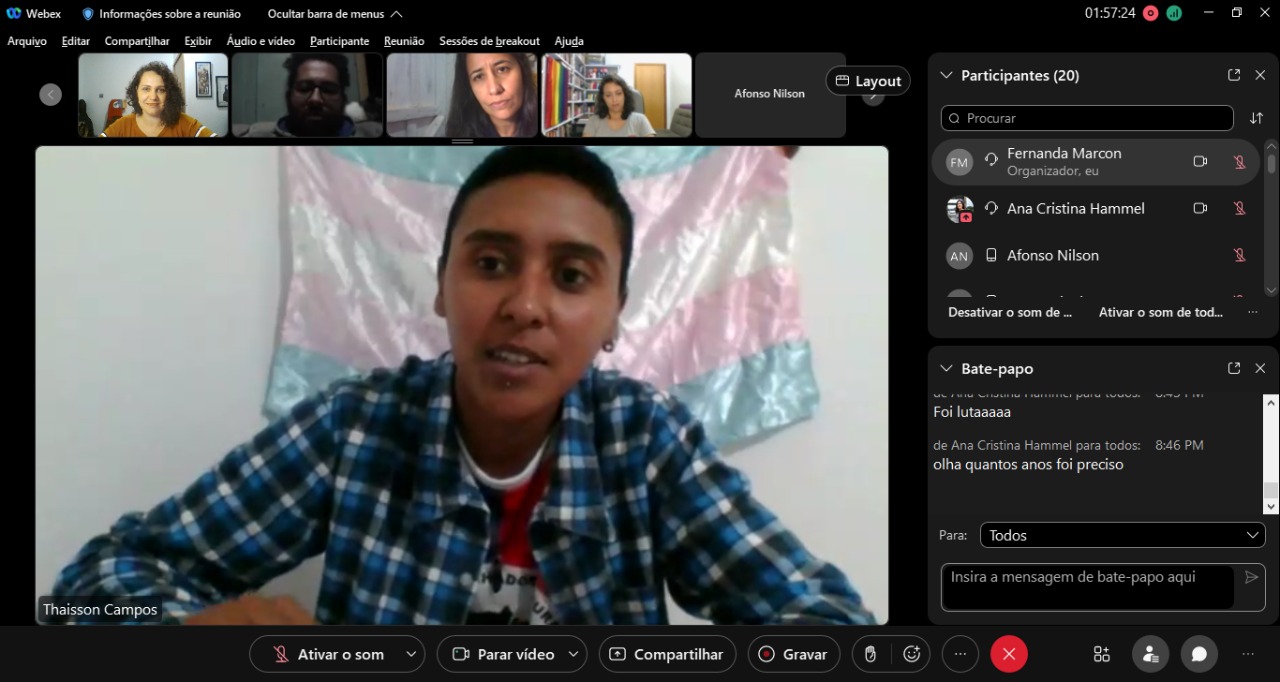Viewport: 1280px width, 682px height.
Task: Stop camera with Parar vídeo button
Action: pos(503,654)
